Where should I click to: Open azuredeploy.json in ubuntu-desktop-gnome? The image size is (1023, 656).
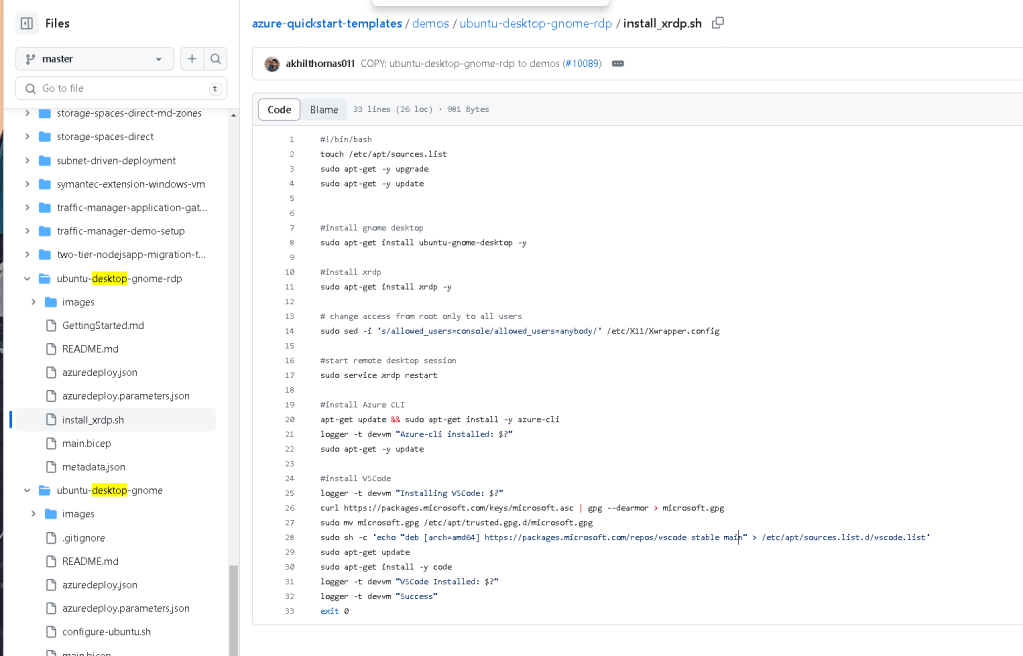[100, 585]
